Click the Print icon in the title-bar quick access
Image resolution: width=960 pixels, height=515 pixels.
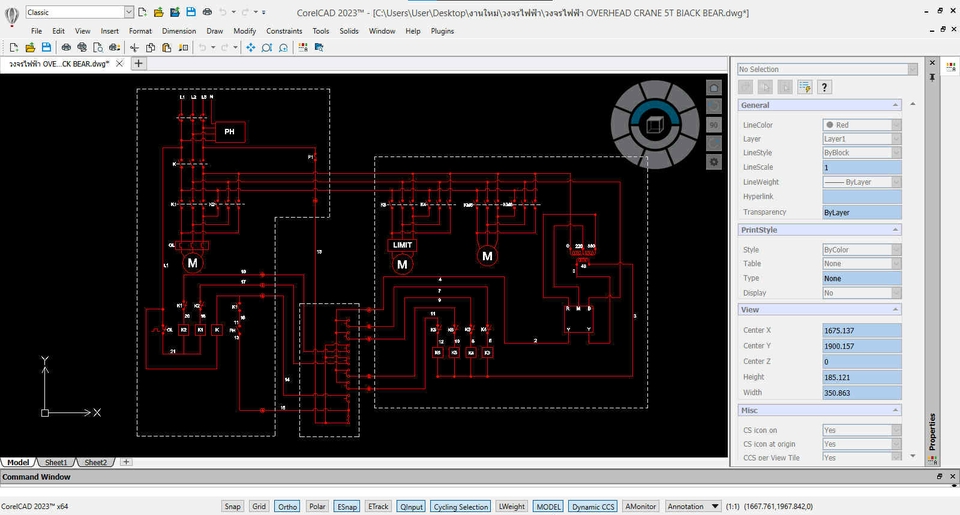coord(208,12)
